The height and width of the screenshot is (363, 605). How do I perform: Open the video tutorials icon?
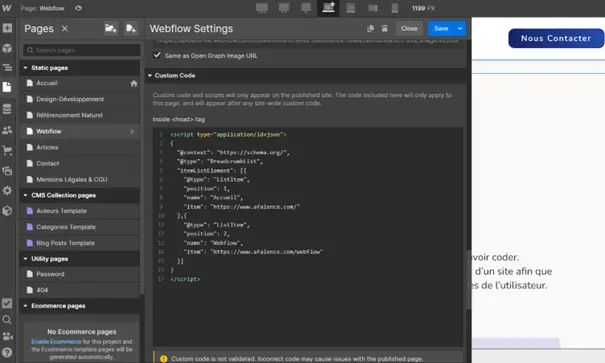click(7, 336)
